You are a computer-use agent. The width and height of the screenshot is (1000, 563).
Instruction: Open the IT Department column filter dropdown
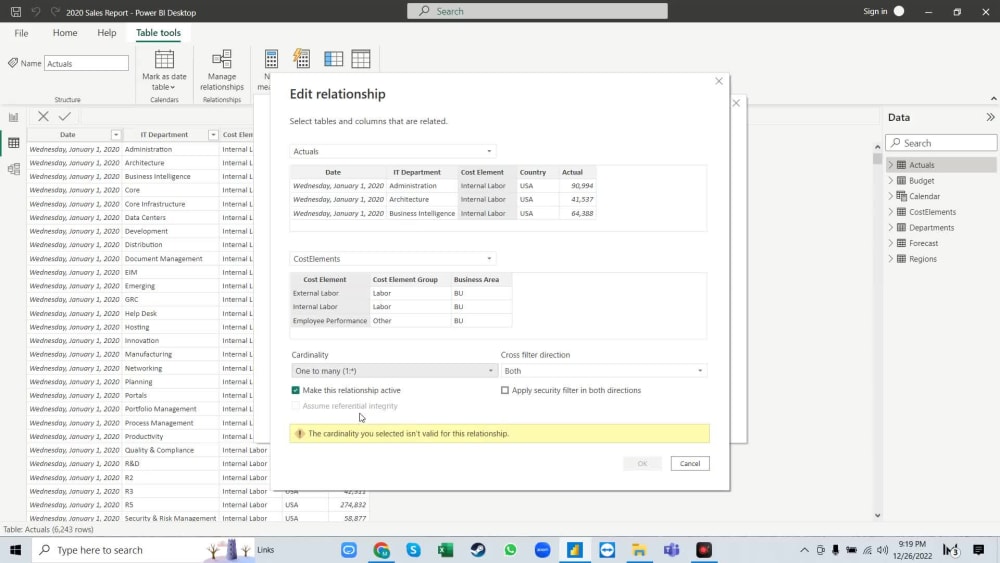pos(213,135)
